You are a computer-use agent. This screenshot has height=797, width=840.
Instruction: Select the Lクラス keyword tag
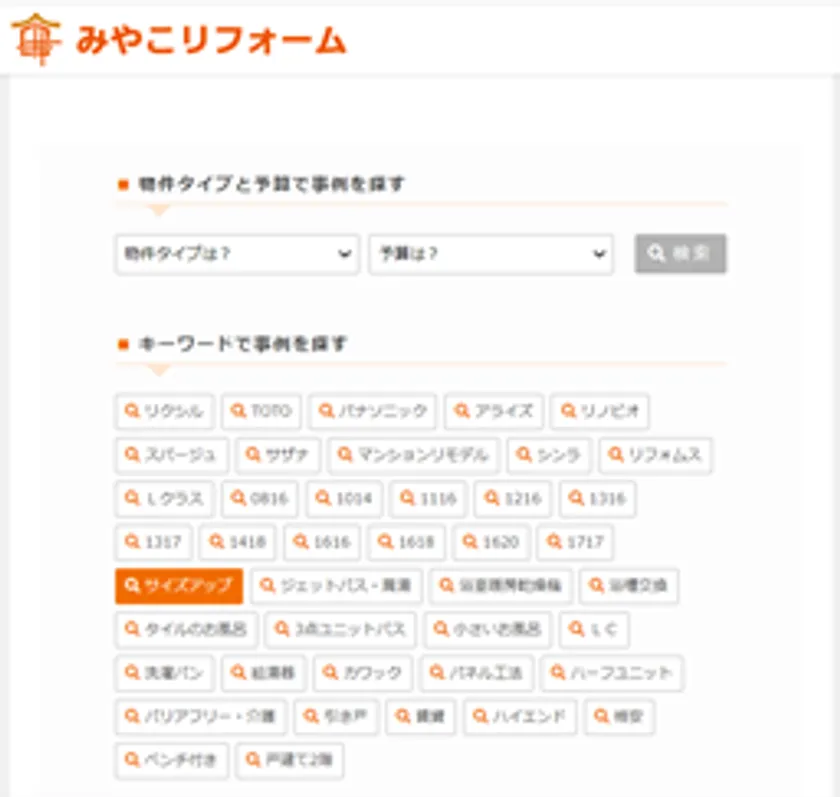click(x=164, y=499)
